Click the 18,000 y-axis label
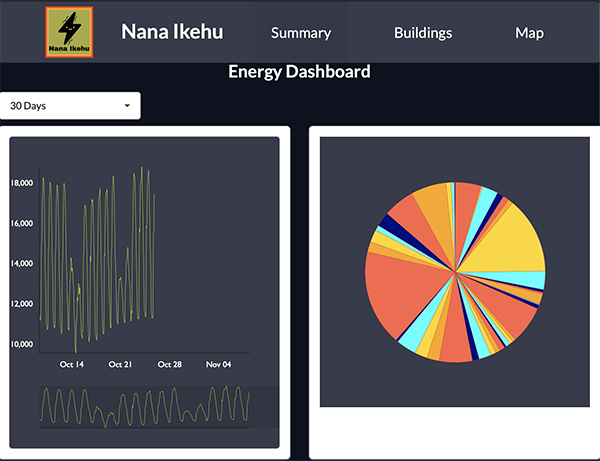This screenshot has height=461, width=600. [22, 183]
